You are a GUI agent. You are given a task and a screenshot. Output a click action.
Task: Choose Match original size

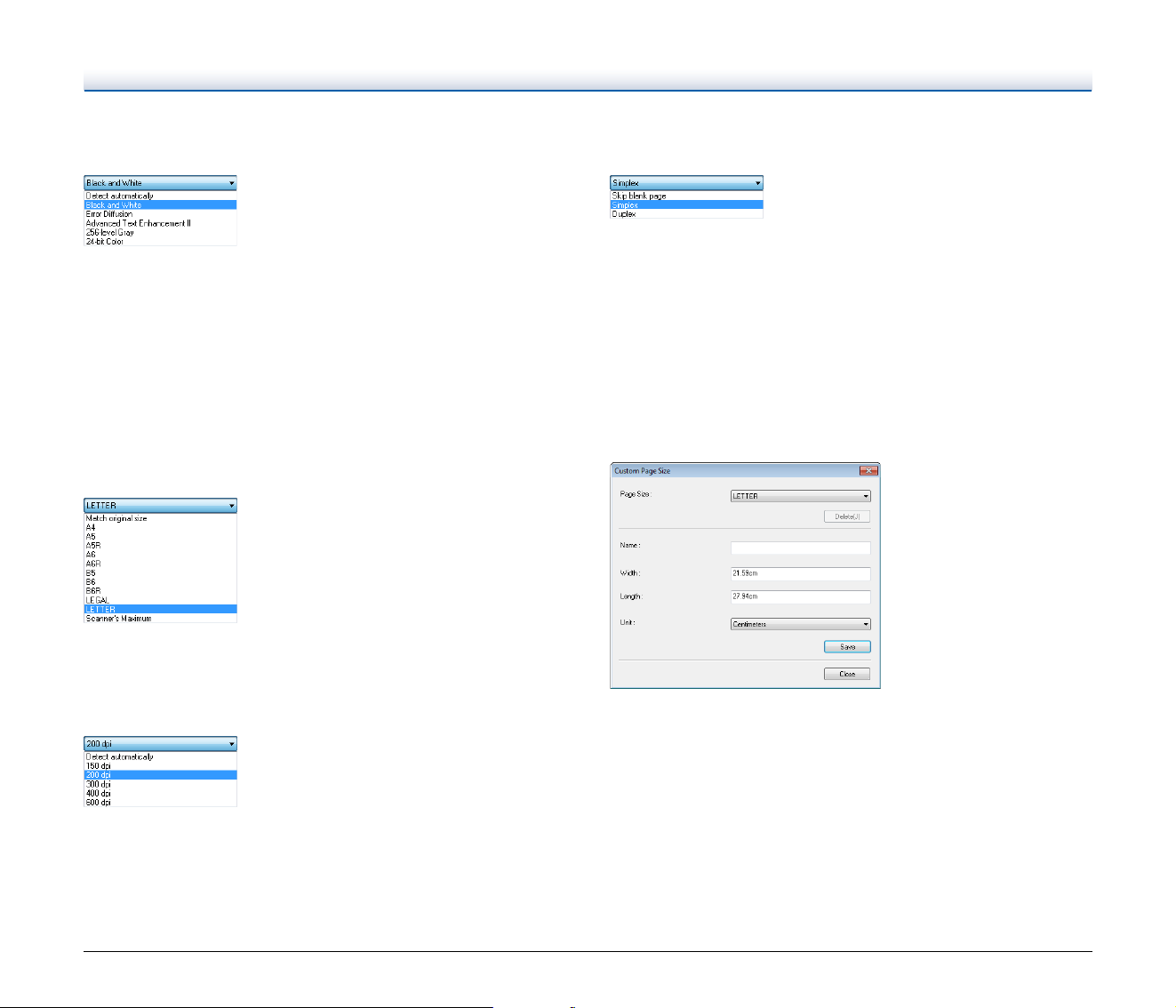tap(160, 518)
